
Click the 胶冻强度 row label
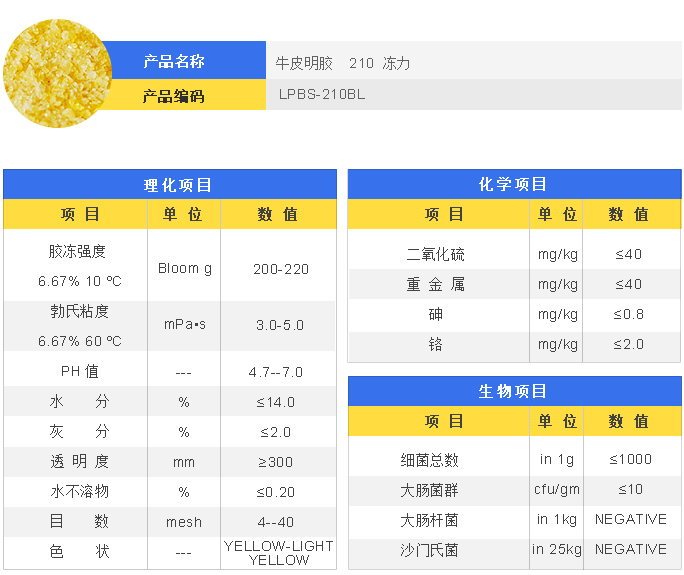click(77, 252)
